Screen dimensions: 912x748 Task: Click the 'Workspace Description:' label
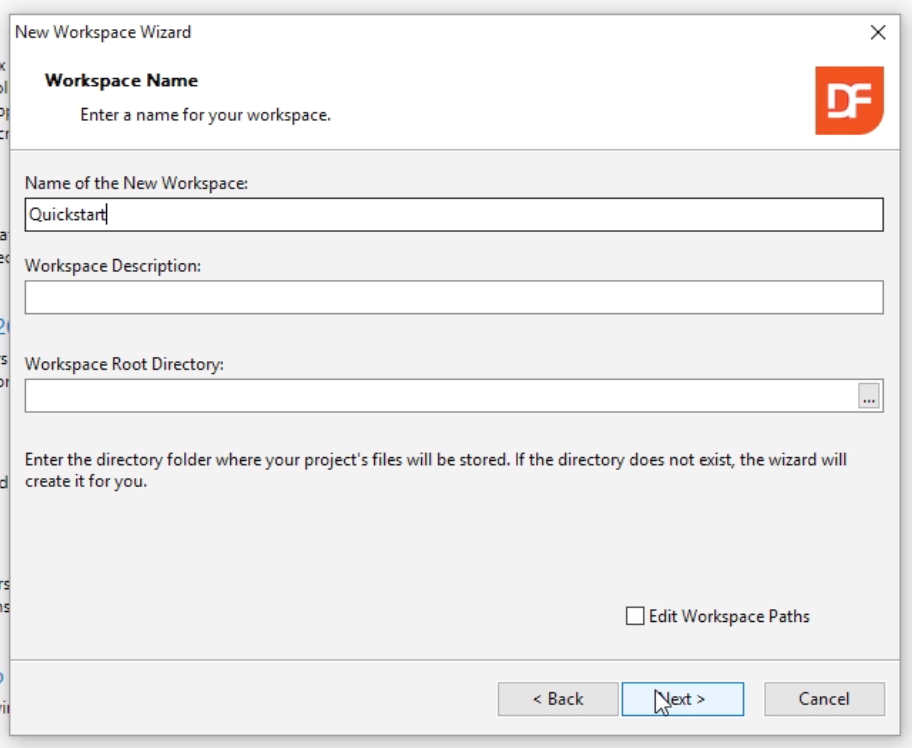tap(113, 266)
